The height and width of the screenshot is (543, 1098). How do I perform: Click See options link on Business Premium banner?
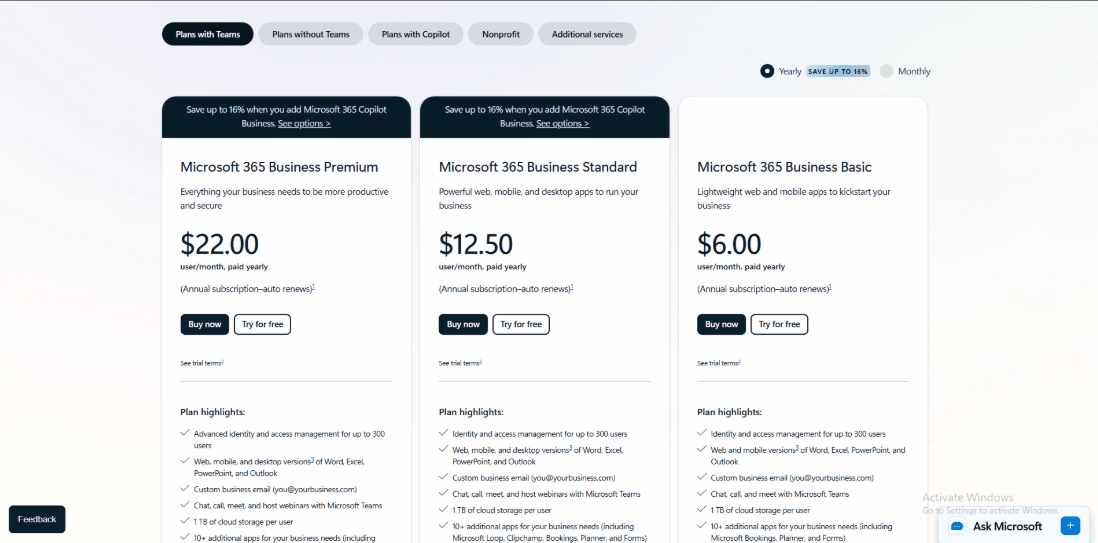(x=304, y=123)
